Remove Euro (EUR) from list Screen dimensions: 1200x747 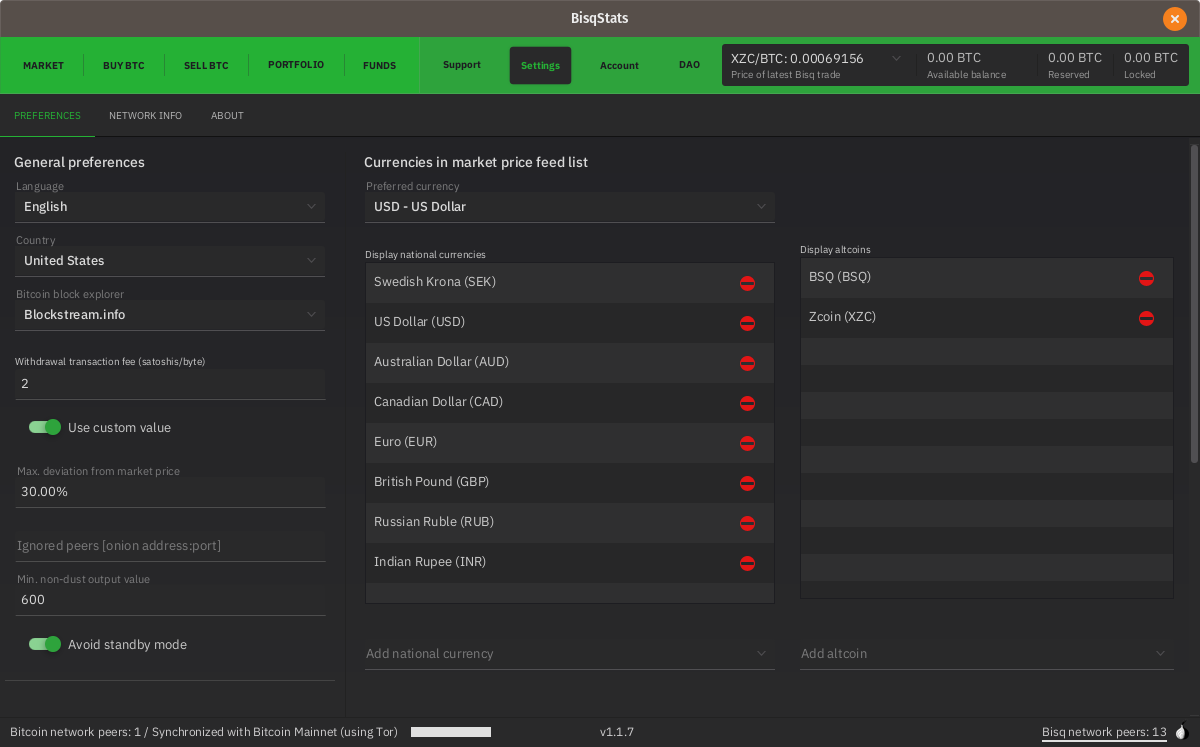point(747,443)
